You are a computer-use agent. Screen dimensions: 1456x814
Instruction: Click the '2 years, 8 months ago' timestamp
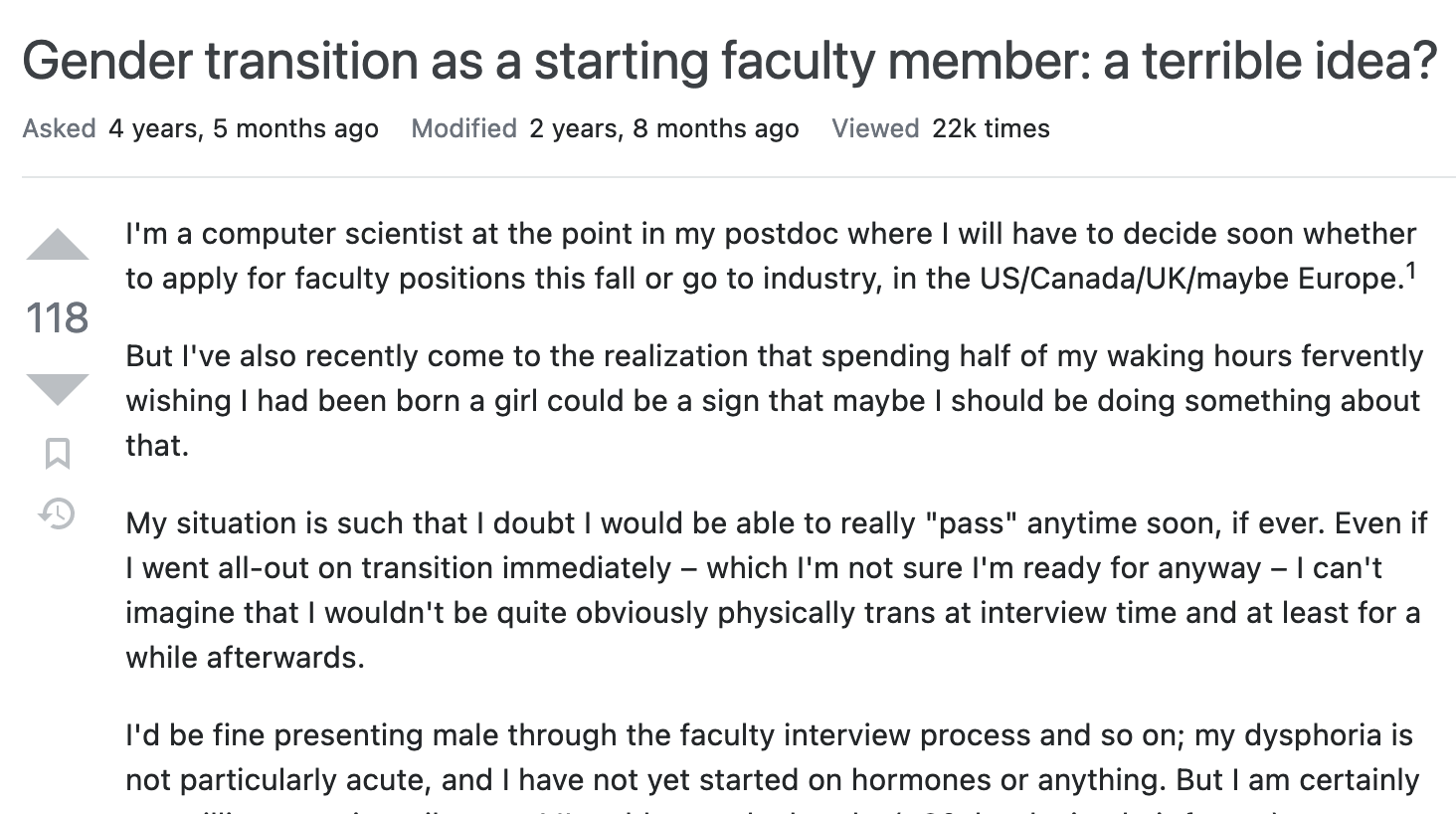coord(664,128)
